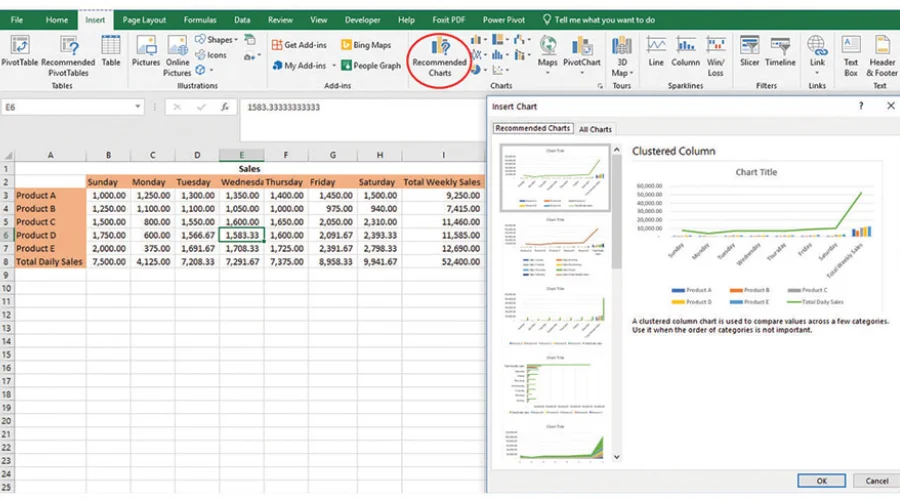The width and height of the screenshot is (900, 500).
Task: Open Recommended PivotTables
Action: point(68,56)
